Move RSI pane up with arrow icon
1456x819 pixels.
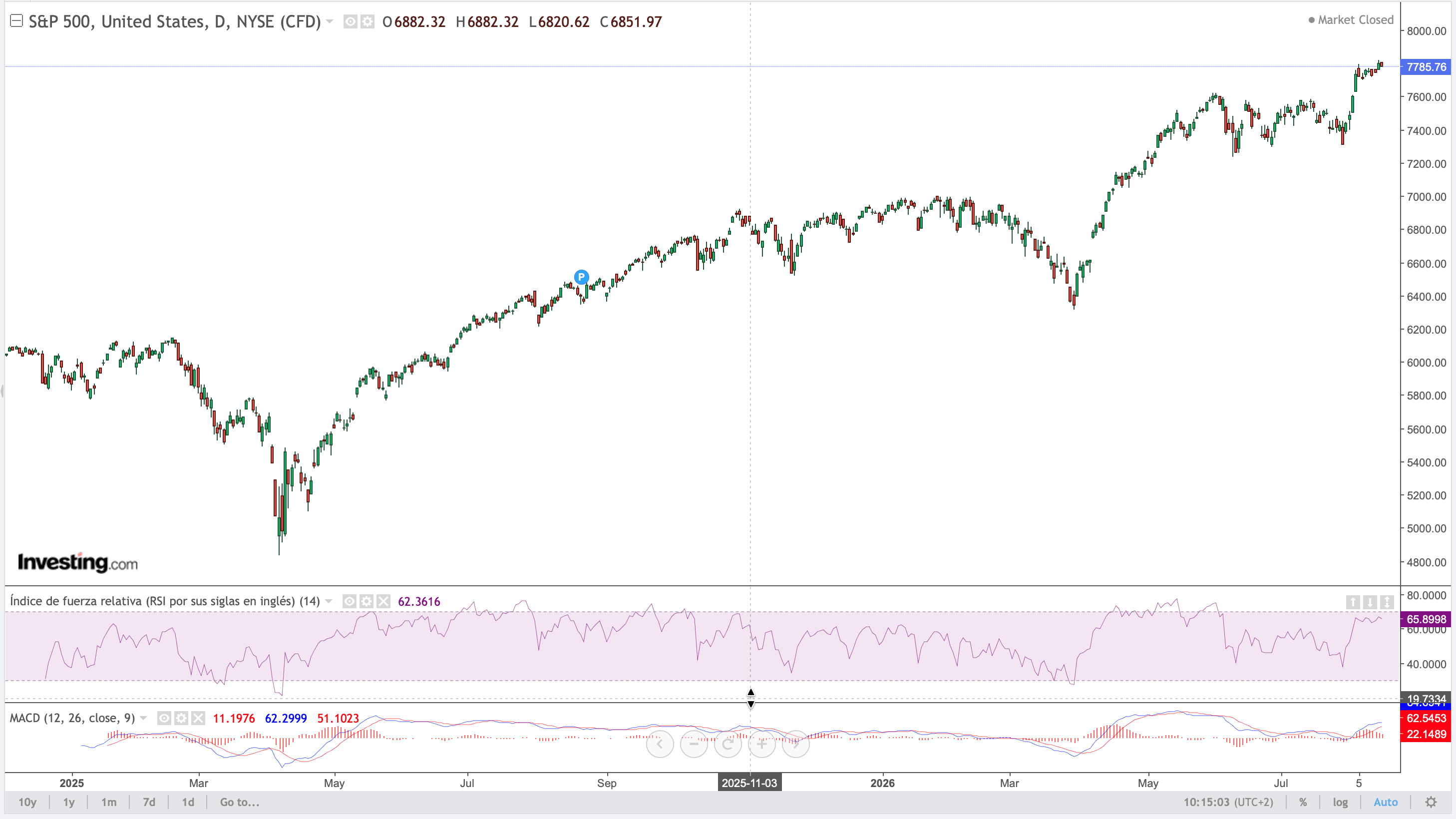tap(1353, 602)
